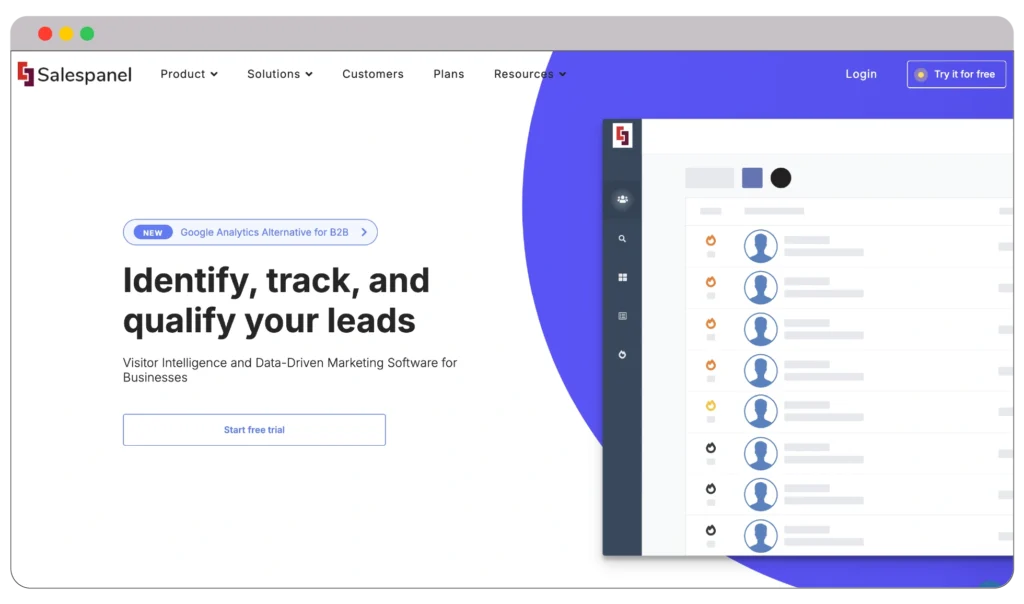The image size is (1024, 604).
Task: Click the Start free trial button
Action: pos(254,430)
